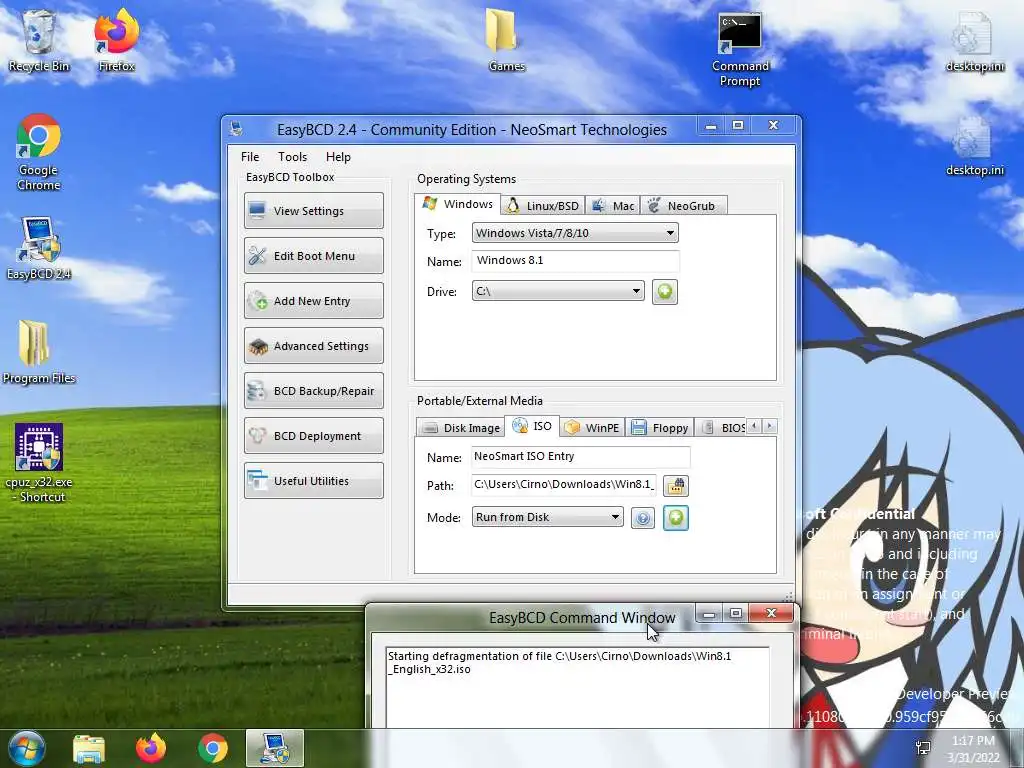Viewport: 1024px width, 768px height.
Task: Click the green add button beside Drive
Action: click(x=665, y=291)
